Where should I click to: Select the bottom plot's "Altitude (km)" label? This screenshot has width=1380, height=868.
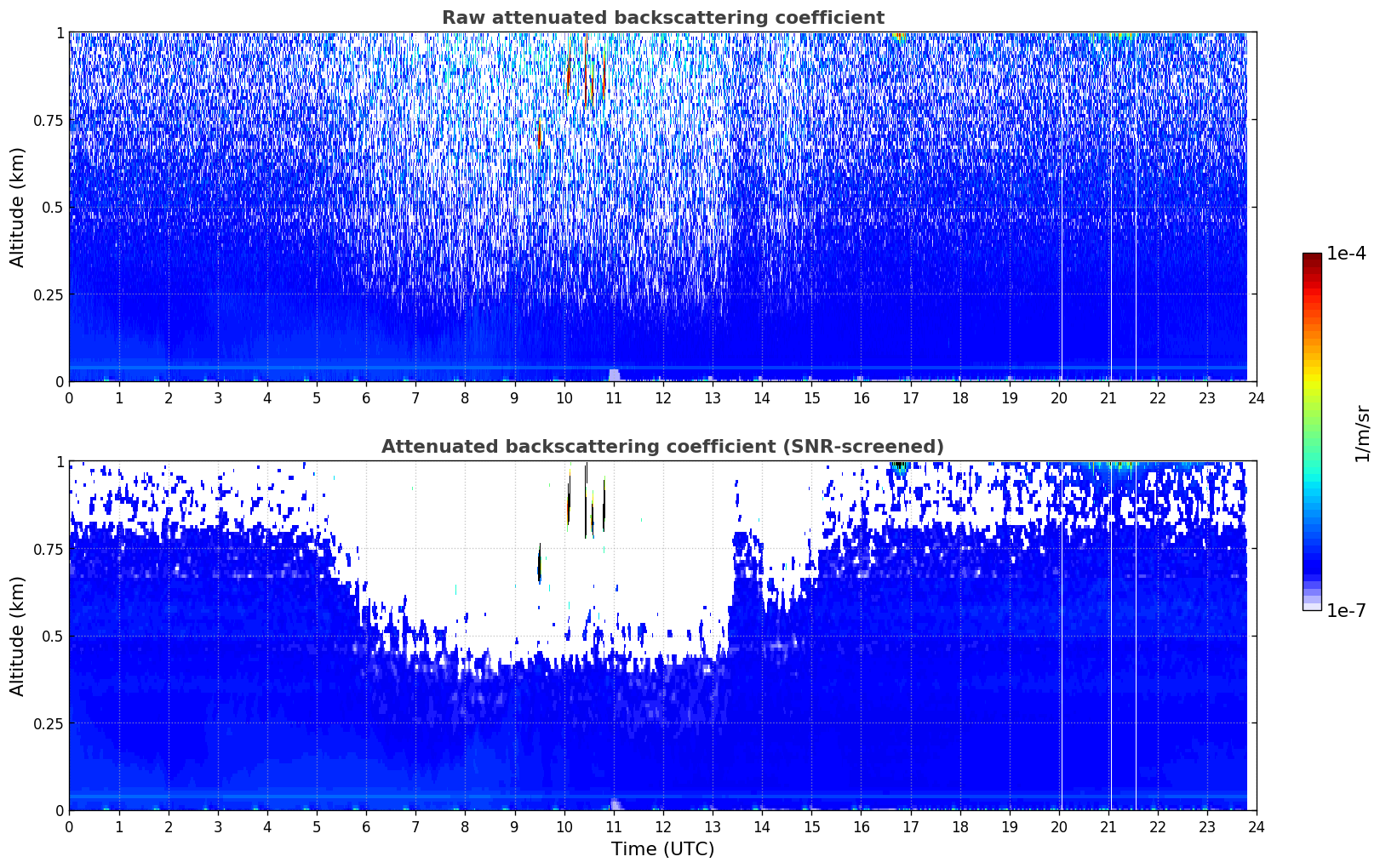click(x=18, y=636)
